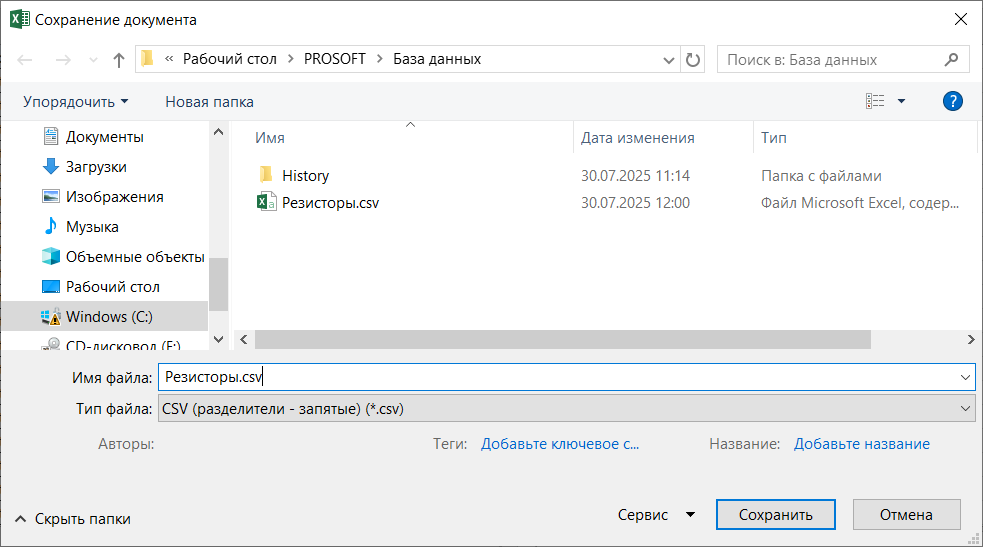Close the Сохранение документа dialog
983x547 pixels.
960,19
